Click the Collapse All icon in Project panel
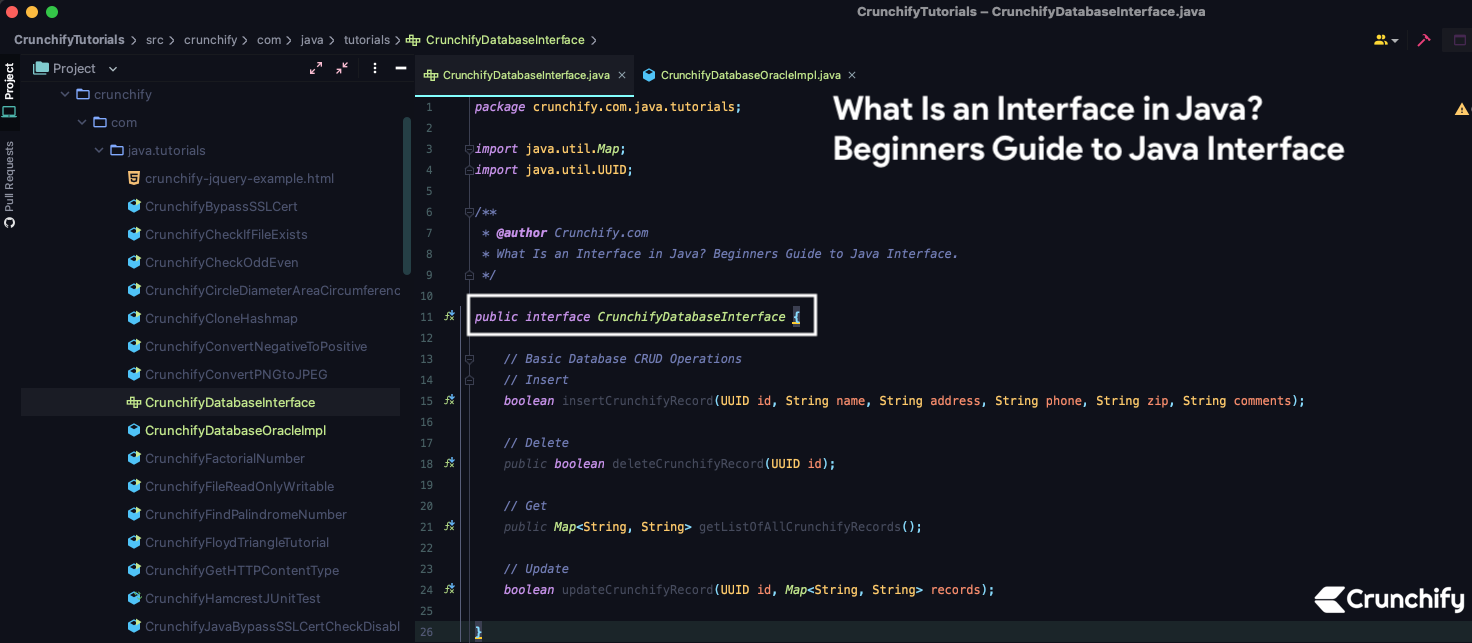The width and height of the screenshot is (1472, 643). (342, 68)
